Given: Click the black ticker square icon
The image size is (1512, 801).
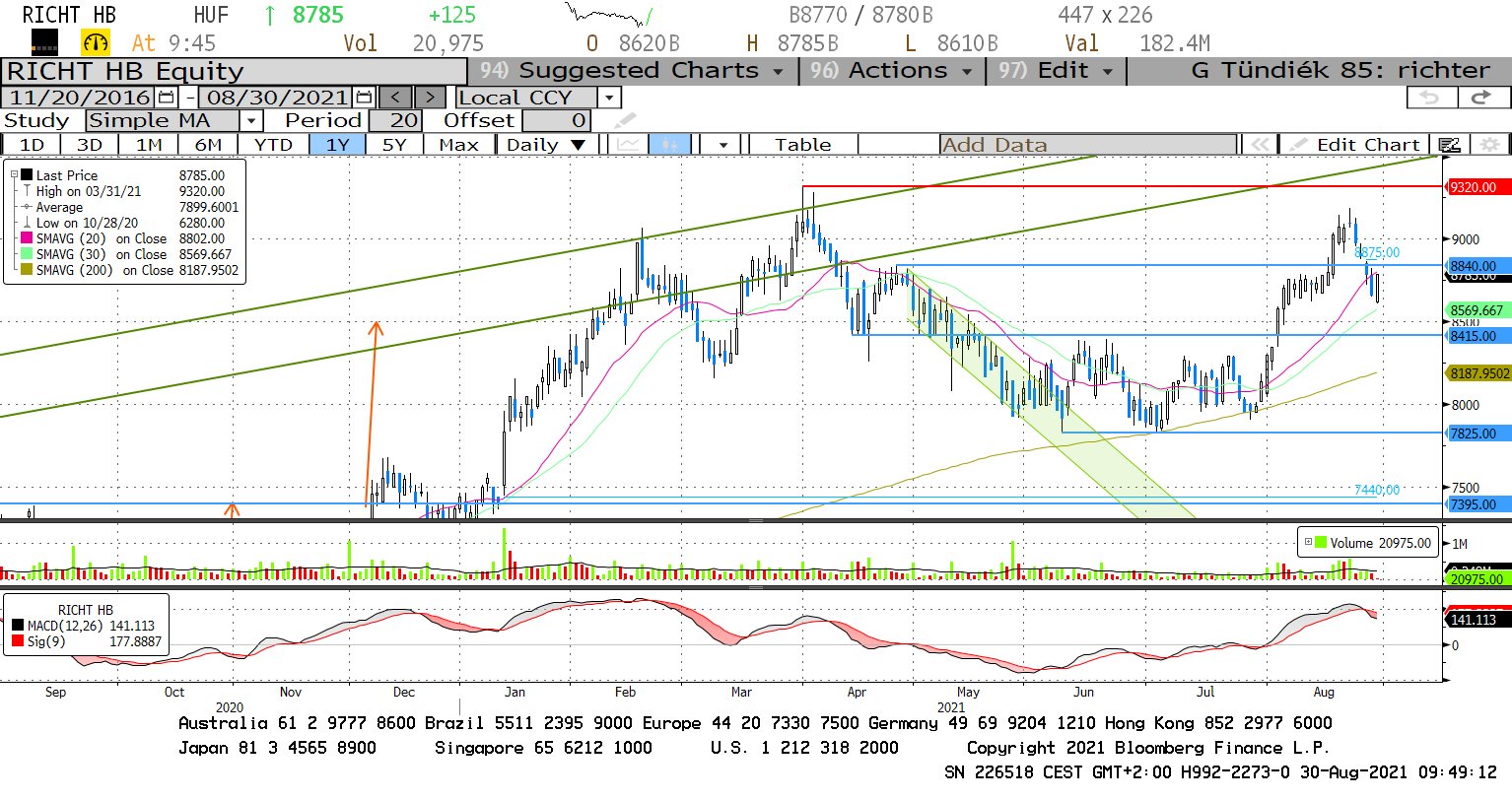Looking at the screenshot, I should pos(44,42).
